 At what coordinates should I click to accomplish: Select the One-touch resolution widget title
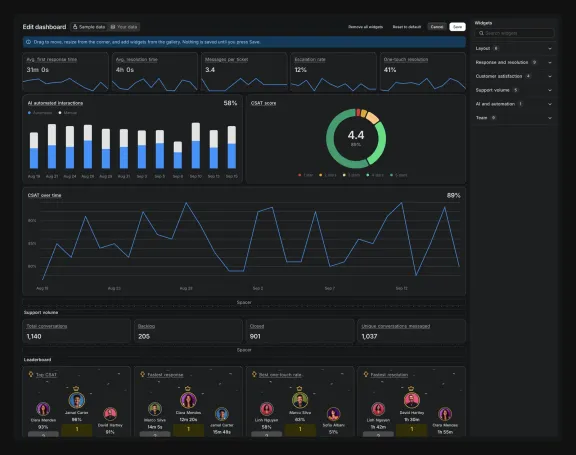(406, 59)
